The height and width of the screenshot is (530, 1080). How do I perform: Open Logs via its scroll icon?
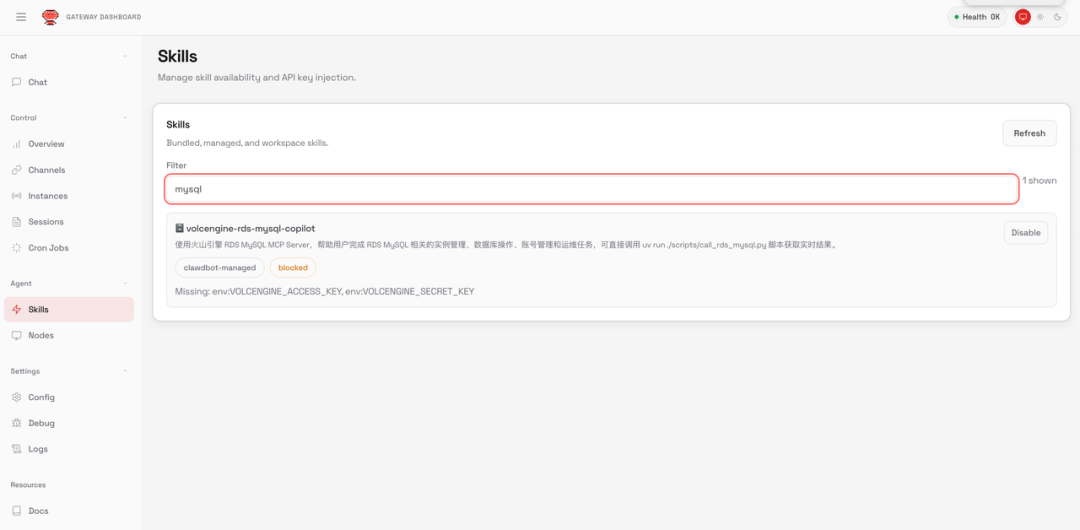click(17, 449)
